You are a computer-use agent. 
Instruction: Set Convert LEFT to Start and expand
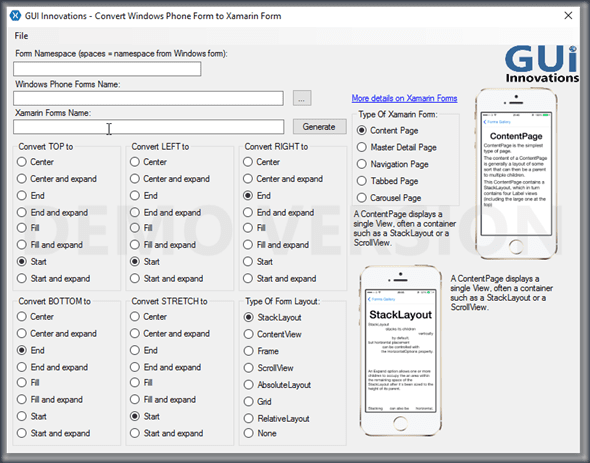pyautogui.click(x=167, y=279)
